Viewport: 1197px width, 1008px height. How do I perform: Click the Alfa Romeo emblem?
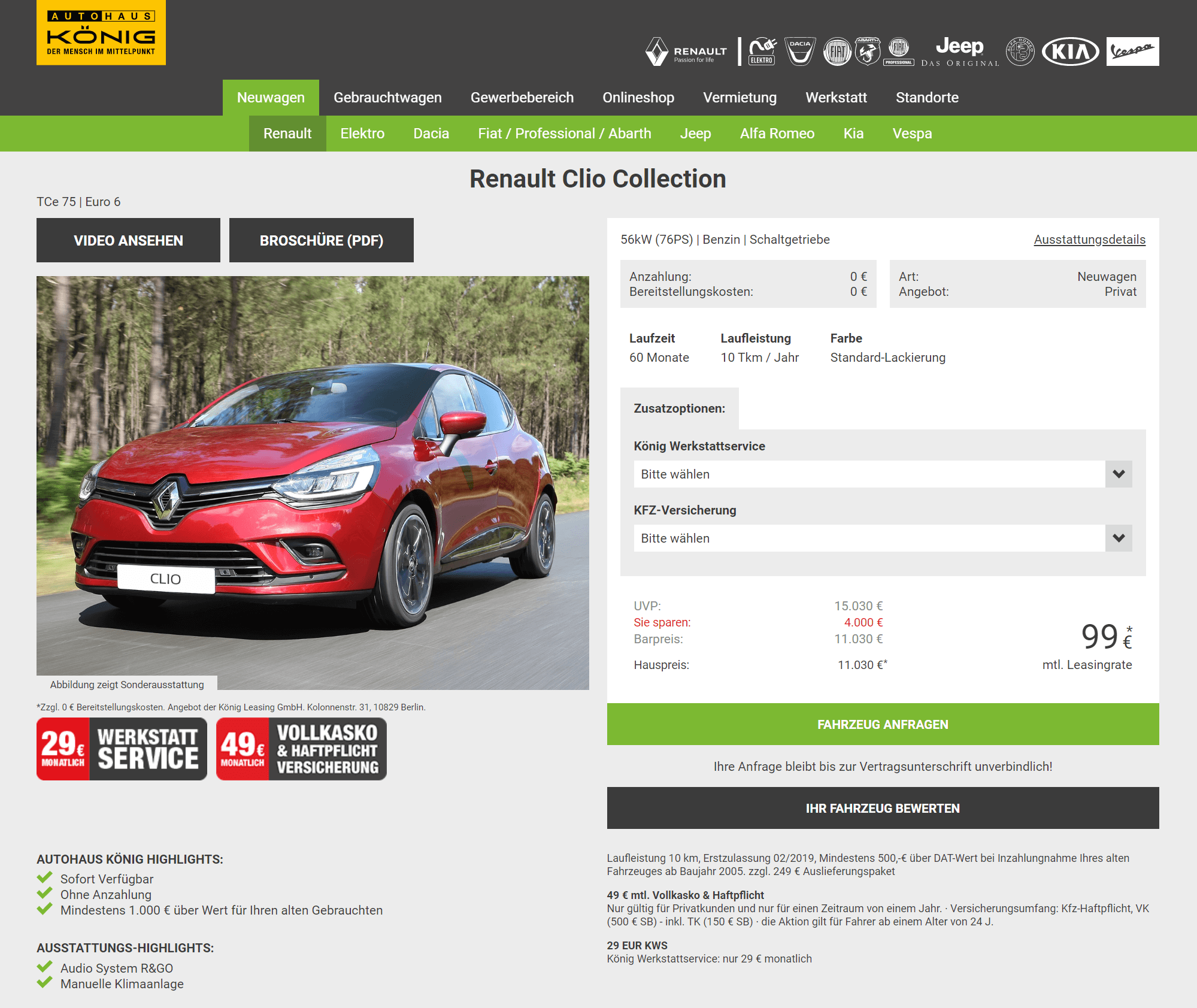point(1020,52)
